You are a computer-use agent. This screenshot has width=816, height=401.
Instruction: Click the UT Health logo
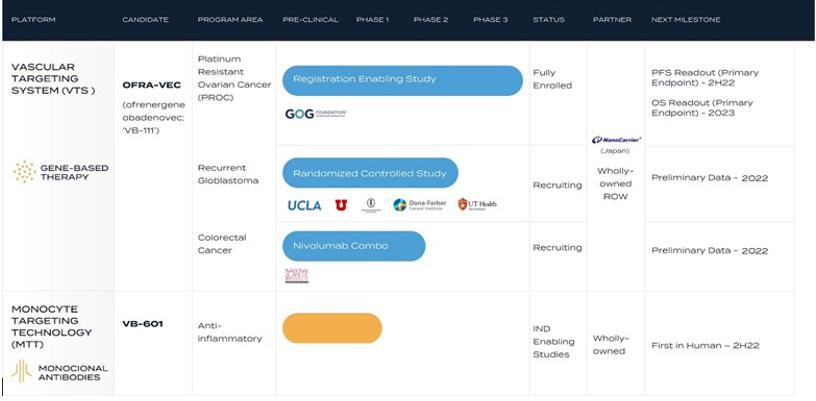point(477,205)
